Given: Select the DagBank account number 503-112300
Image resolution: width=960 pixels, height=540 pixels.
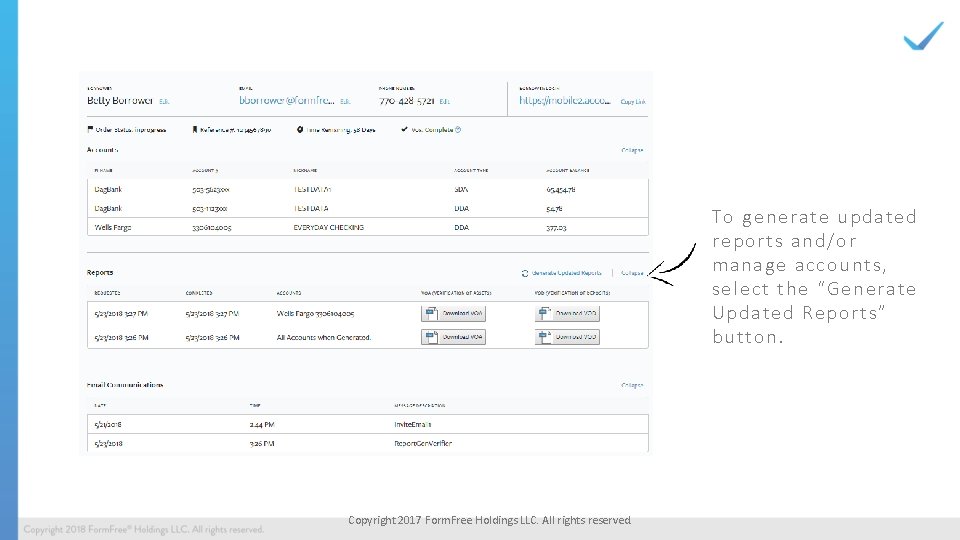Looking at the screenshot, I should (x=209, y=208).
